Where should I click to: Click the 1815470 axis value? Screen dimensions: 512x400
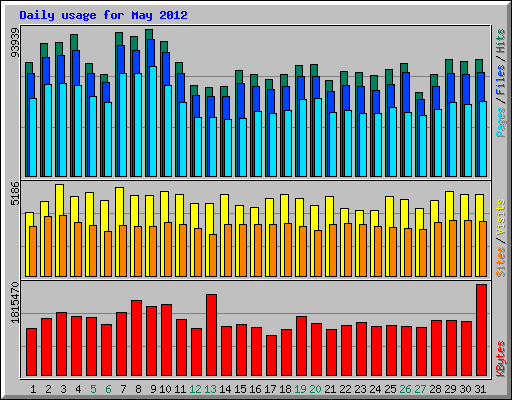tap(15, 303)
